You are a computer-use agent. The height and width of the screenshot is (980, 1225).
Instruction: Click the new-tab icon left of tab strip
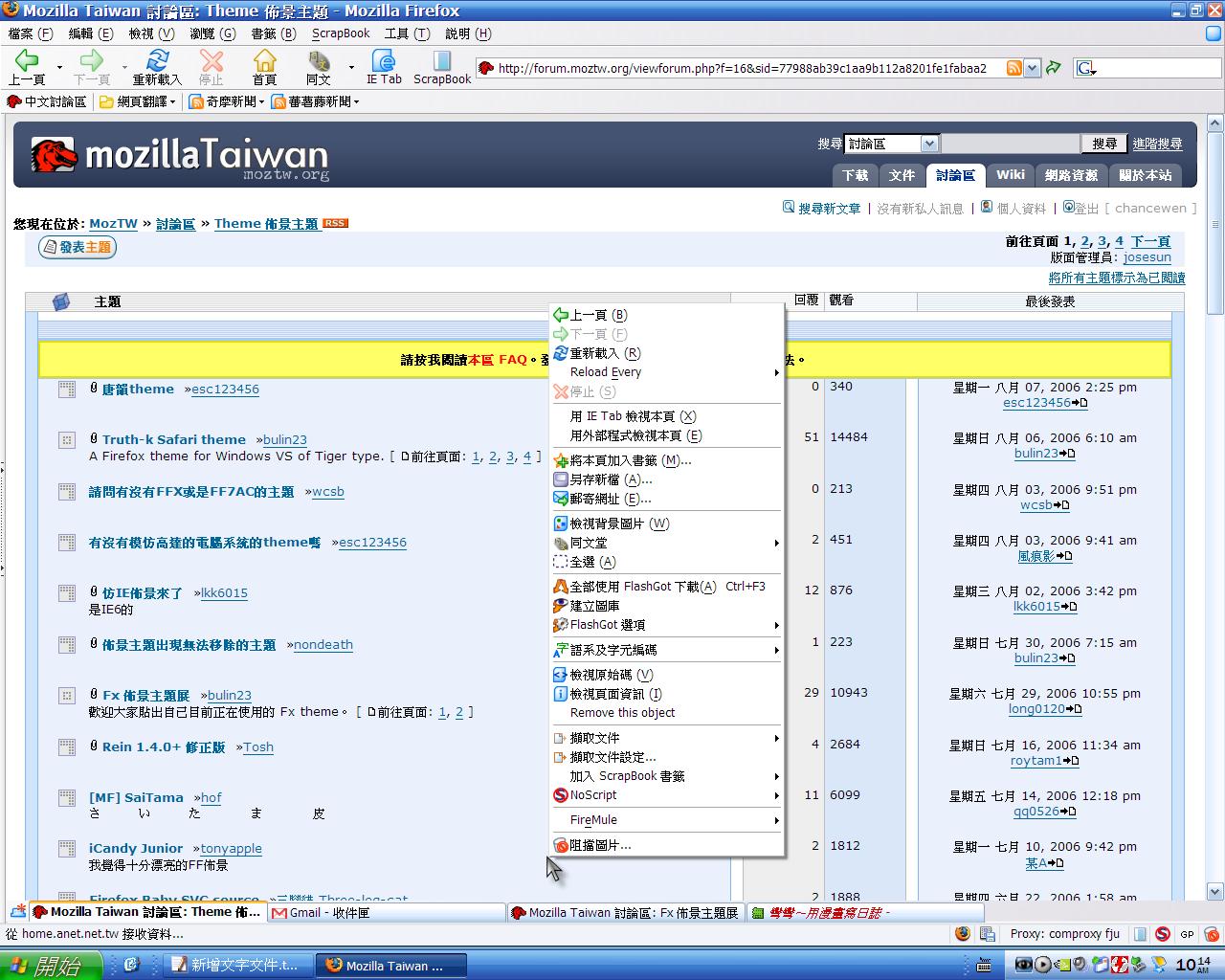click(x=17, y=911)
